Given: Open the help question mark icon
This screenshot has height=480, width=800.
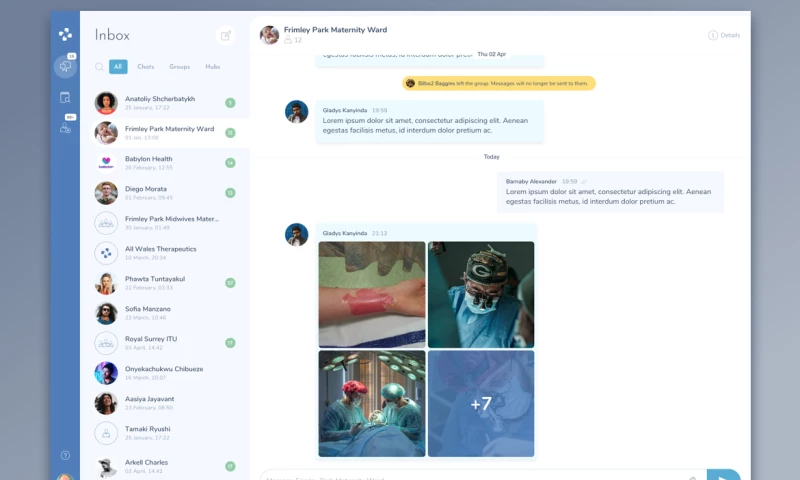Looking at the screenshot, I should (65, 456).
